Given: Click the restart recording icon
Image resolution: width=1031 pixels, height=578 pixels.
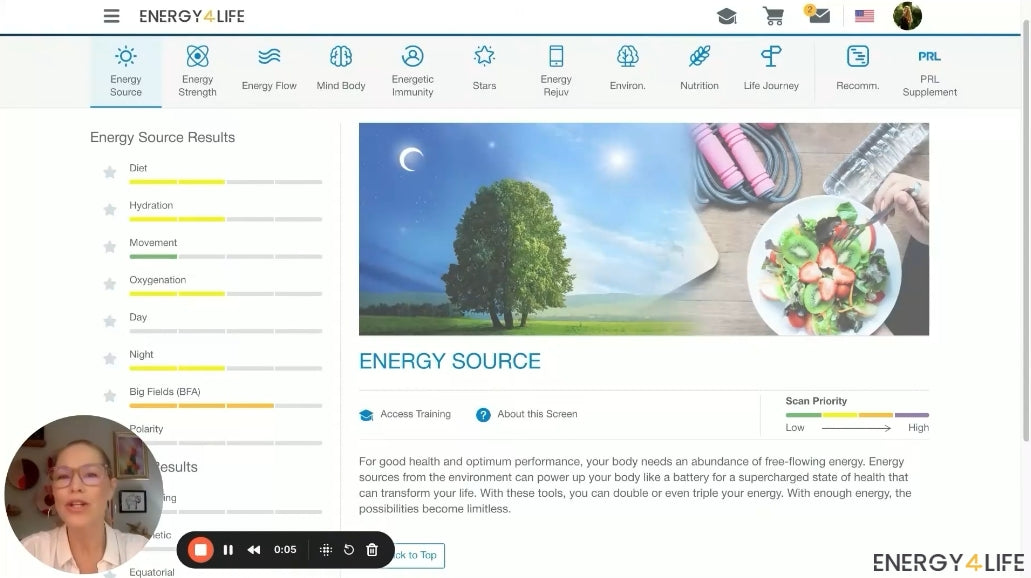Looking at the screenshot, I should coord(349,550).
